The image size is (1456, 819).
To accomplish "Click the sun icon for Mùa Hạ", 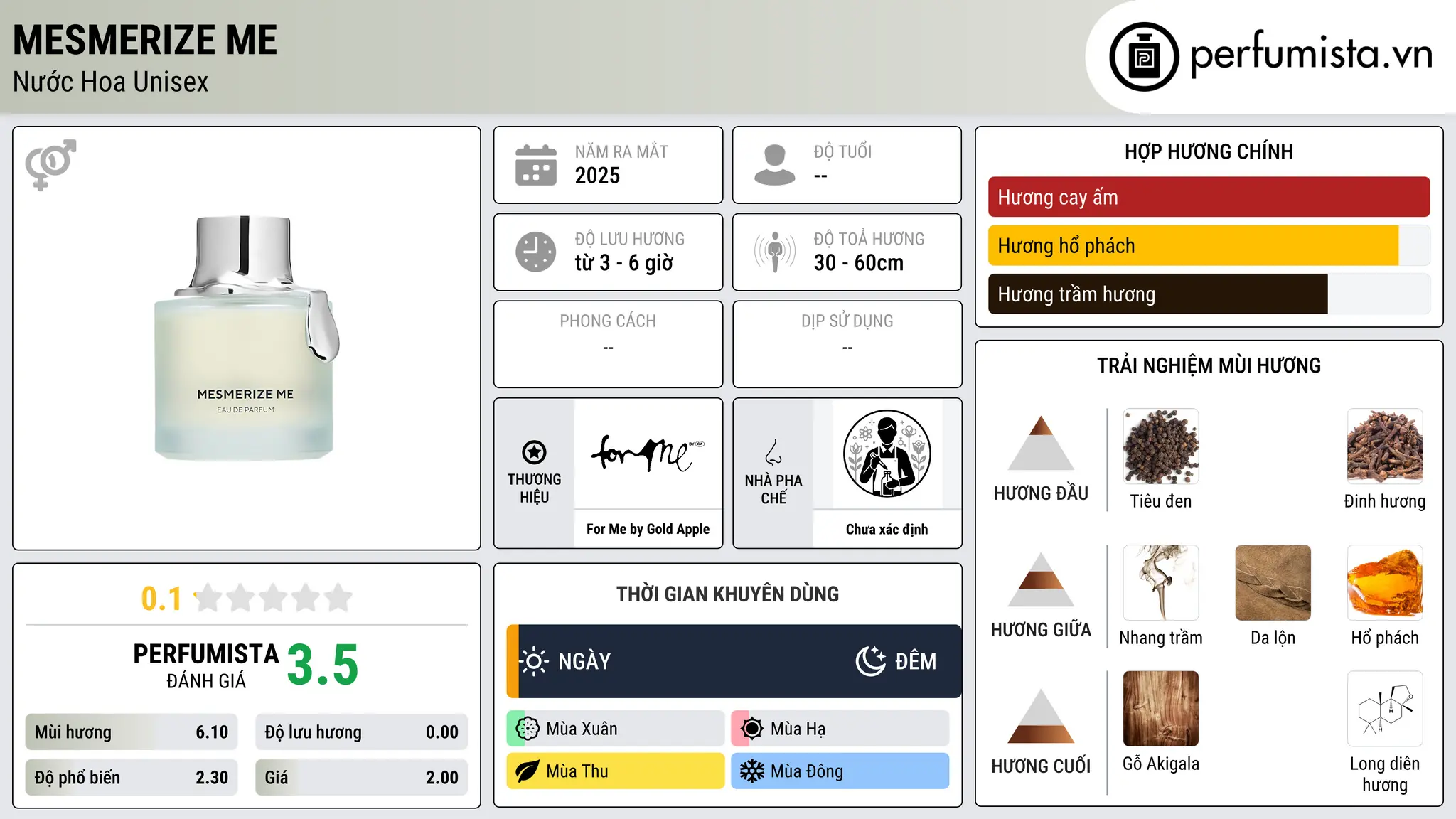I will [x=752, y=729].
